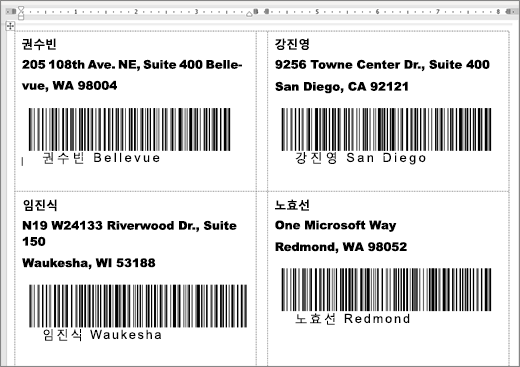Click the address 'N19 W24133 Riverwood Dr., Suite'

tap(129, 226)
